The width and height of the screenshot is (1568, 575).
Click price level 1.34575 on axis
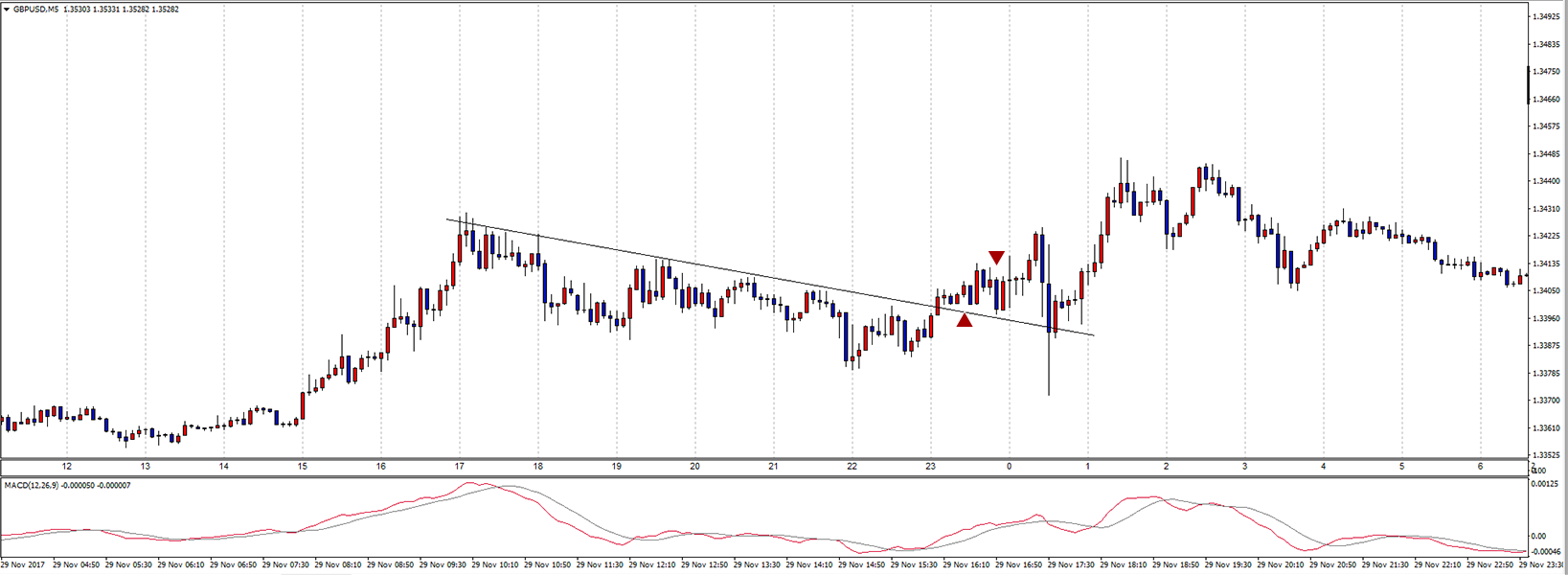(x=1546, y=126)
